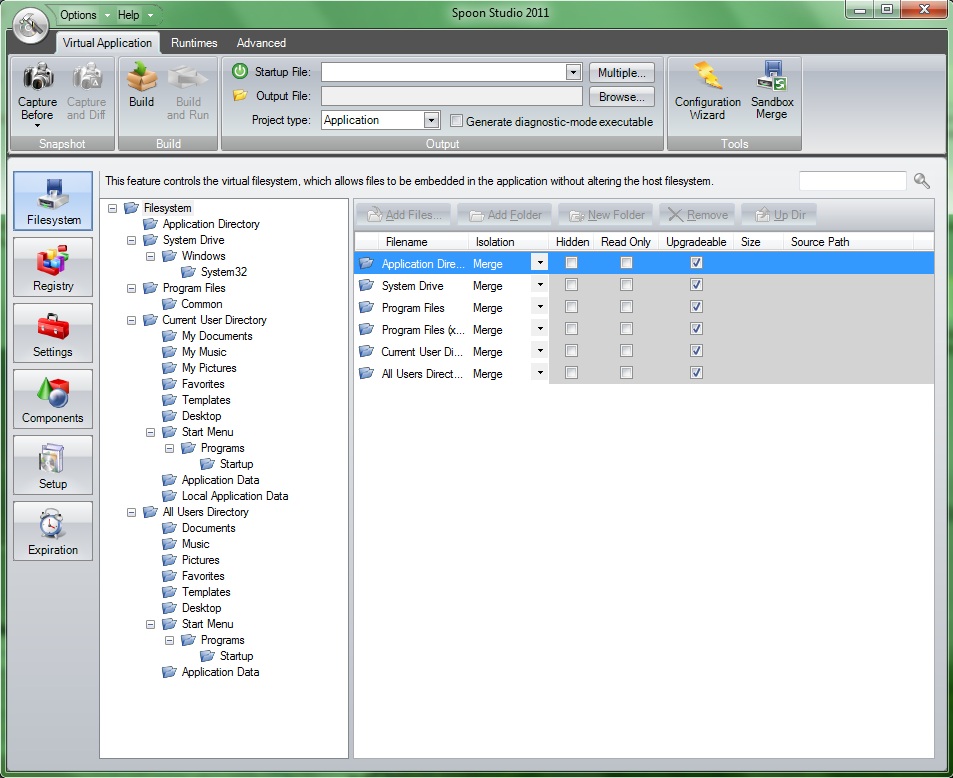Screen dimensions: 953x778
Task: Click the Multiple... button
Action: tap(621, 72)
